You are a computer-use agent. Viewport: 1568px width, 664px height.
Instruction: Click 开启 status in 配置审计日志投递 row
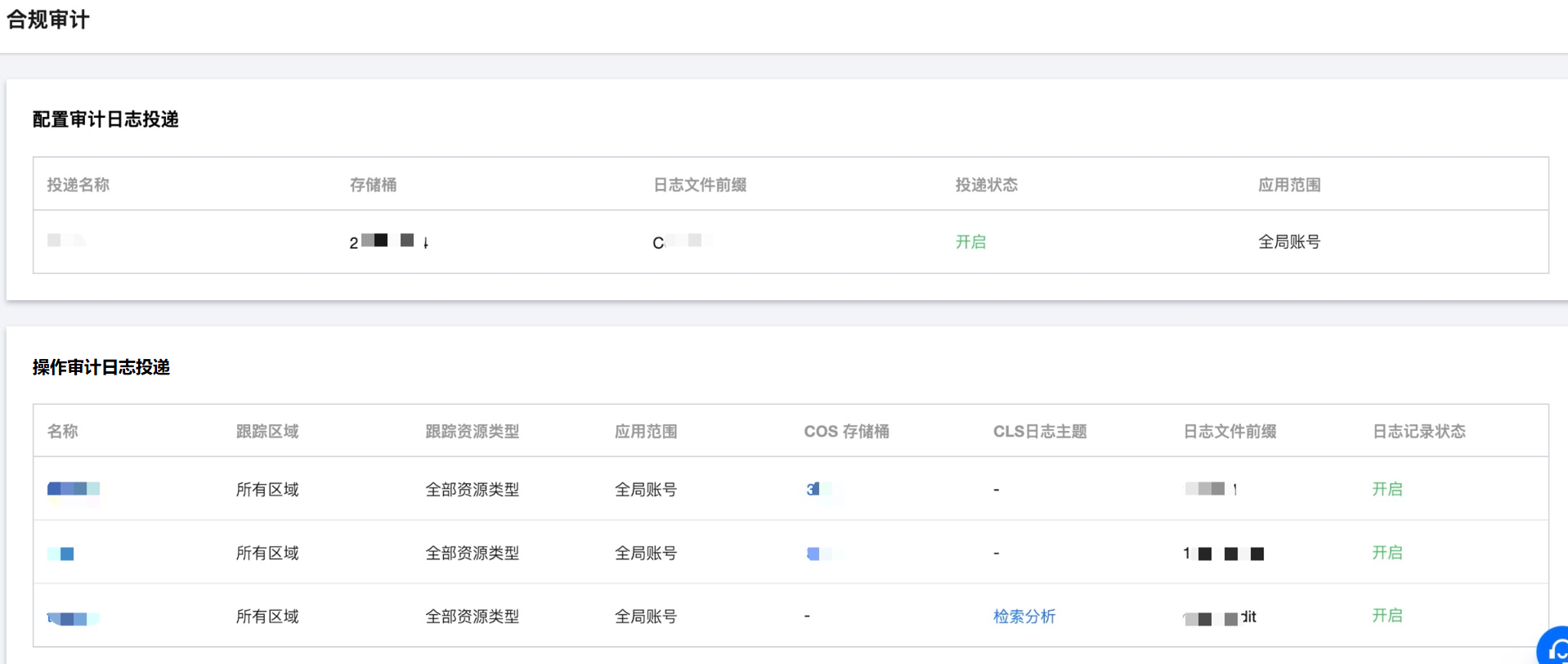tap(970, 242)
